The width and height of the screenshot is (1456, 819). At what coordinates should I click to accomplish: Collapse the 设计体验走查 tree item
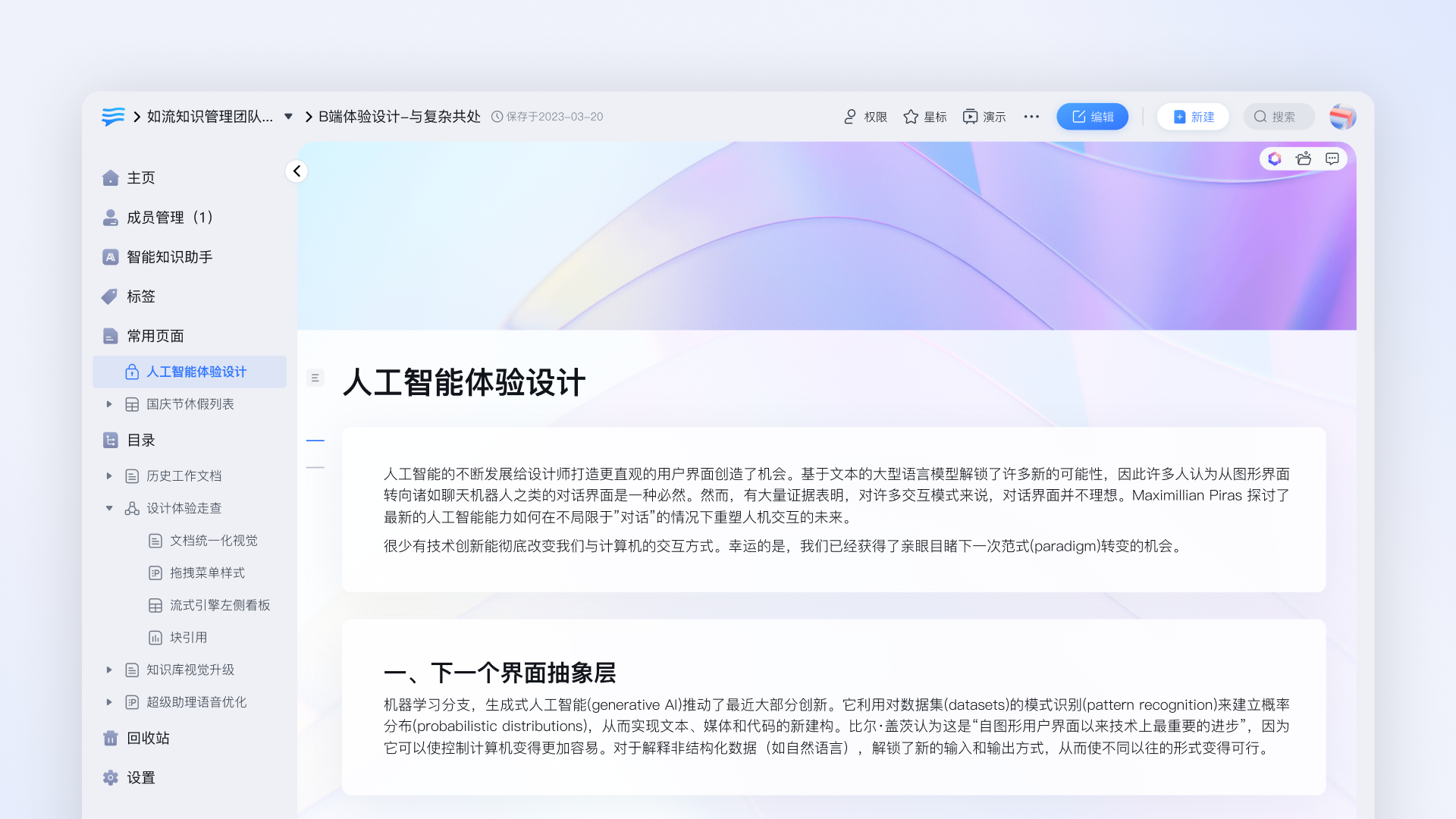109,508
